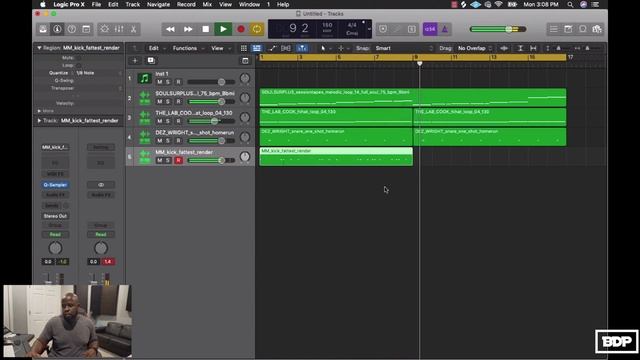Toggle the Inspector button in control bar

click(57, 29)
